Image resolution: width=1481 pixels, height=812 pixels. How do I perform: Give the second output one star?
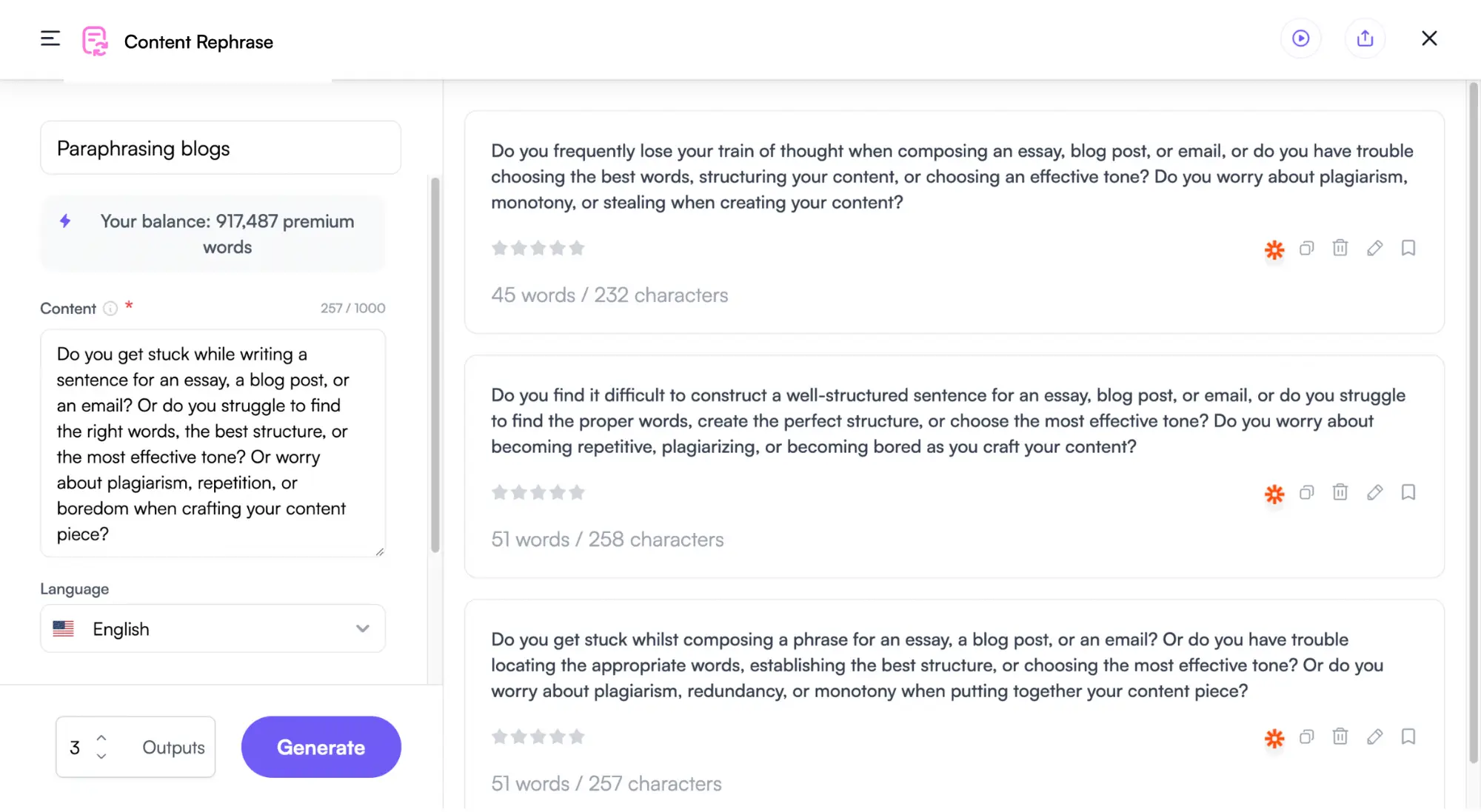click(500, 491)
